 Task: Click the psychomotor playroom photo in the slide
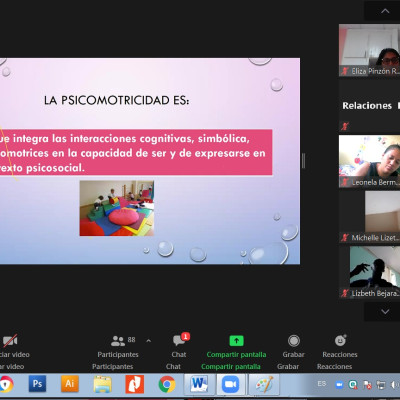(117, 208)
